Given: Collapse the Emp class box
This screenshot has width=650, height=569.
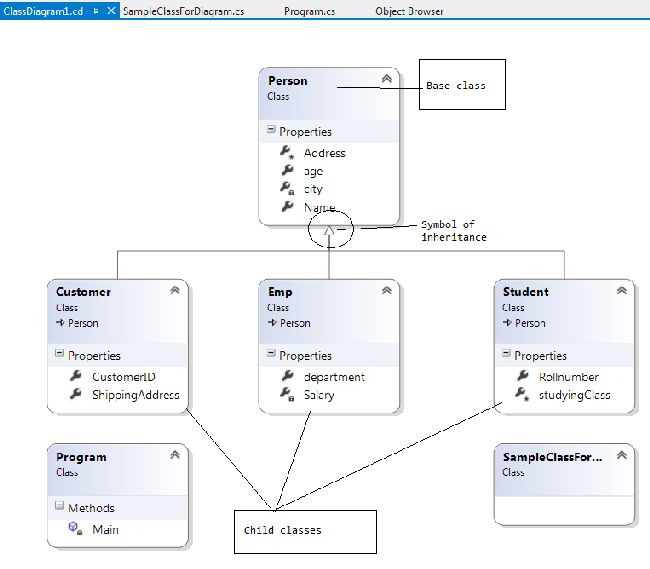Looking at the screenshot, I should 387,290.
